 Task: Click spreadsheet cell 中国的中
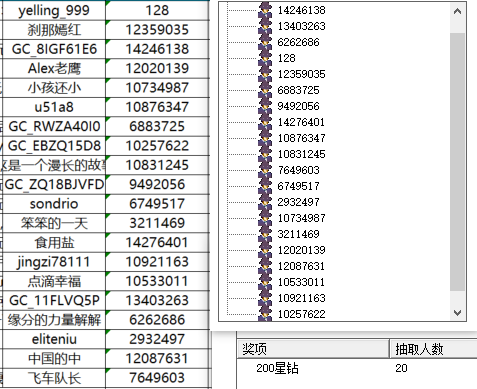pos(54,359)
